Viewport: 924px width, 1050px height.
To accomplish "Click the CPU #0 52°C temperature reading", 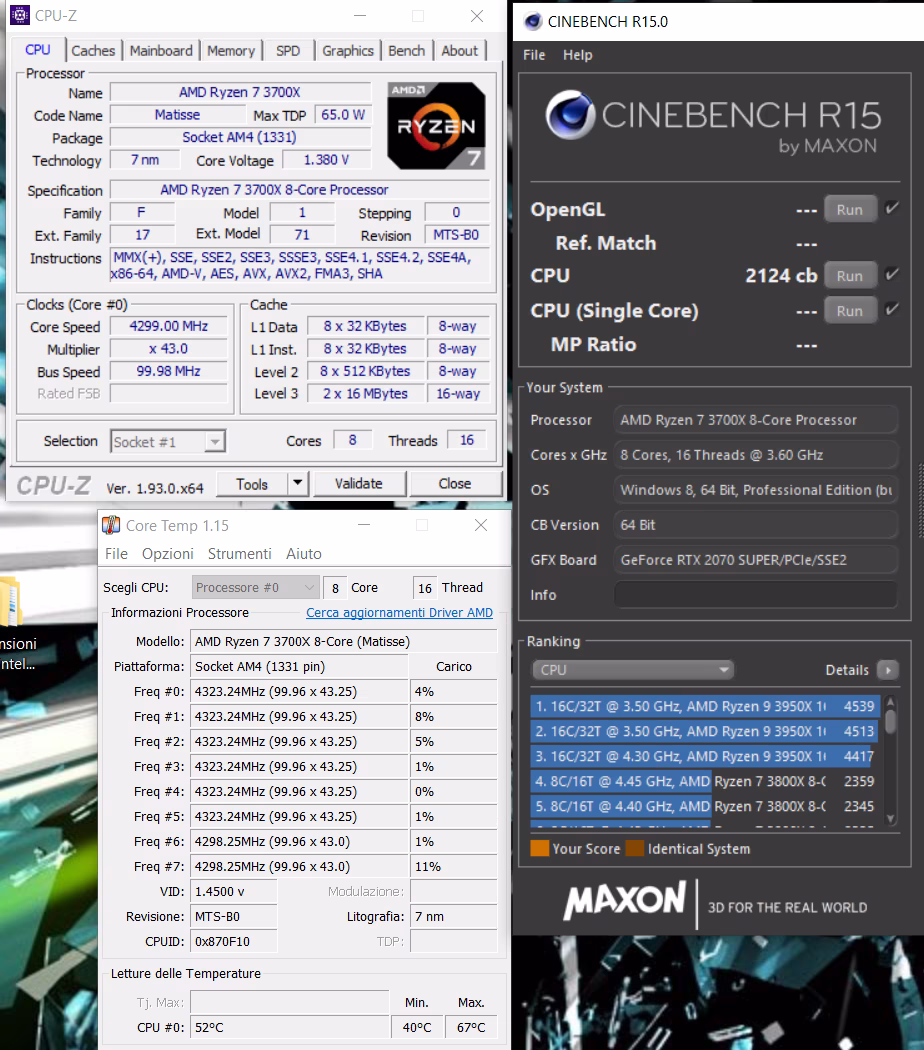I will [290, 1027].
